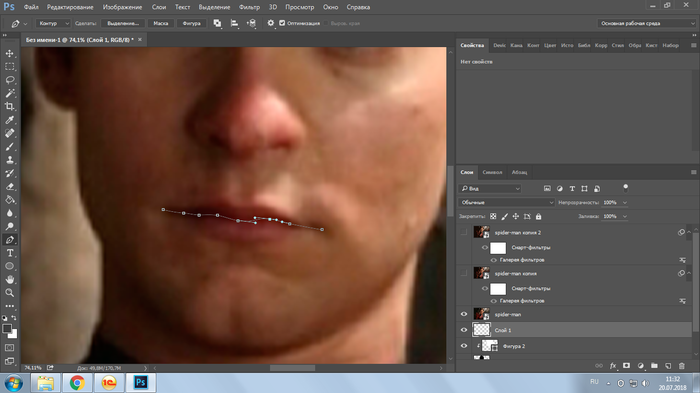
Task: Collapse smart filters of spider-man копия 2
Action: point(689,232)
